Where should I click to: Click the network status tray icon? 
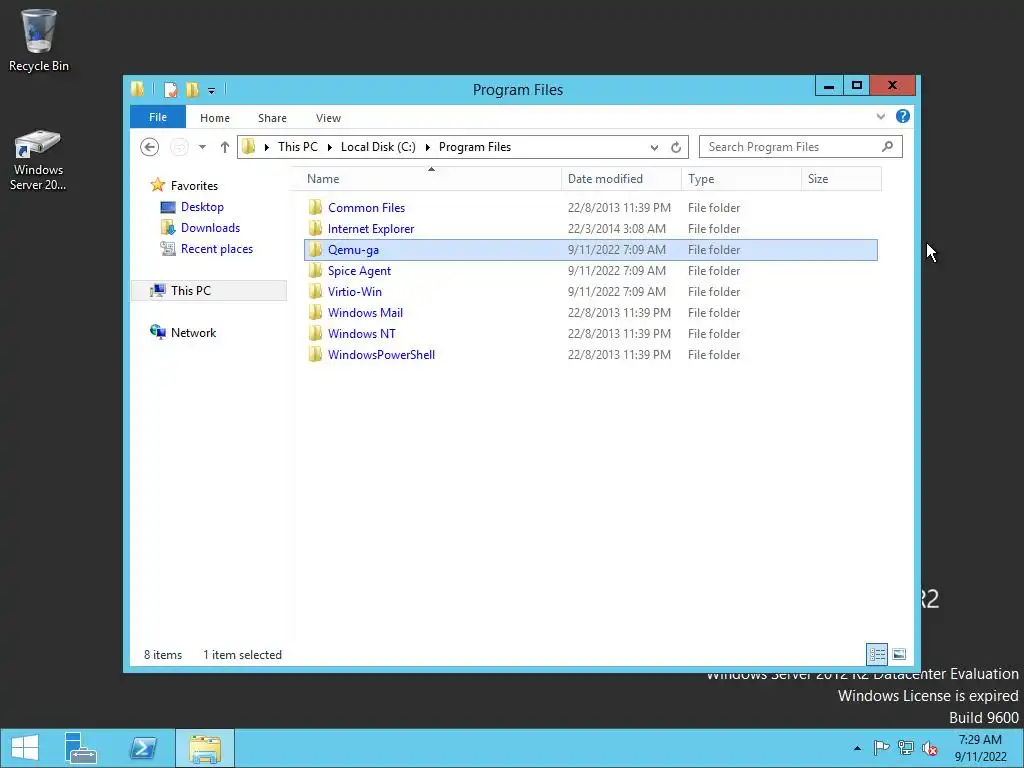[906, 748]
